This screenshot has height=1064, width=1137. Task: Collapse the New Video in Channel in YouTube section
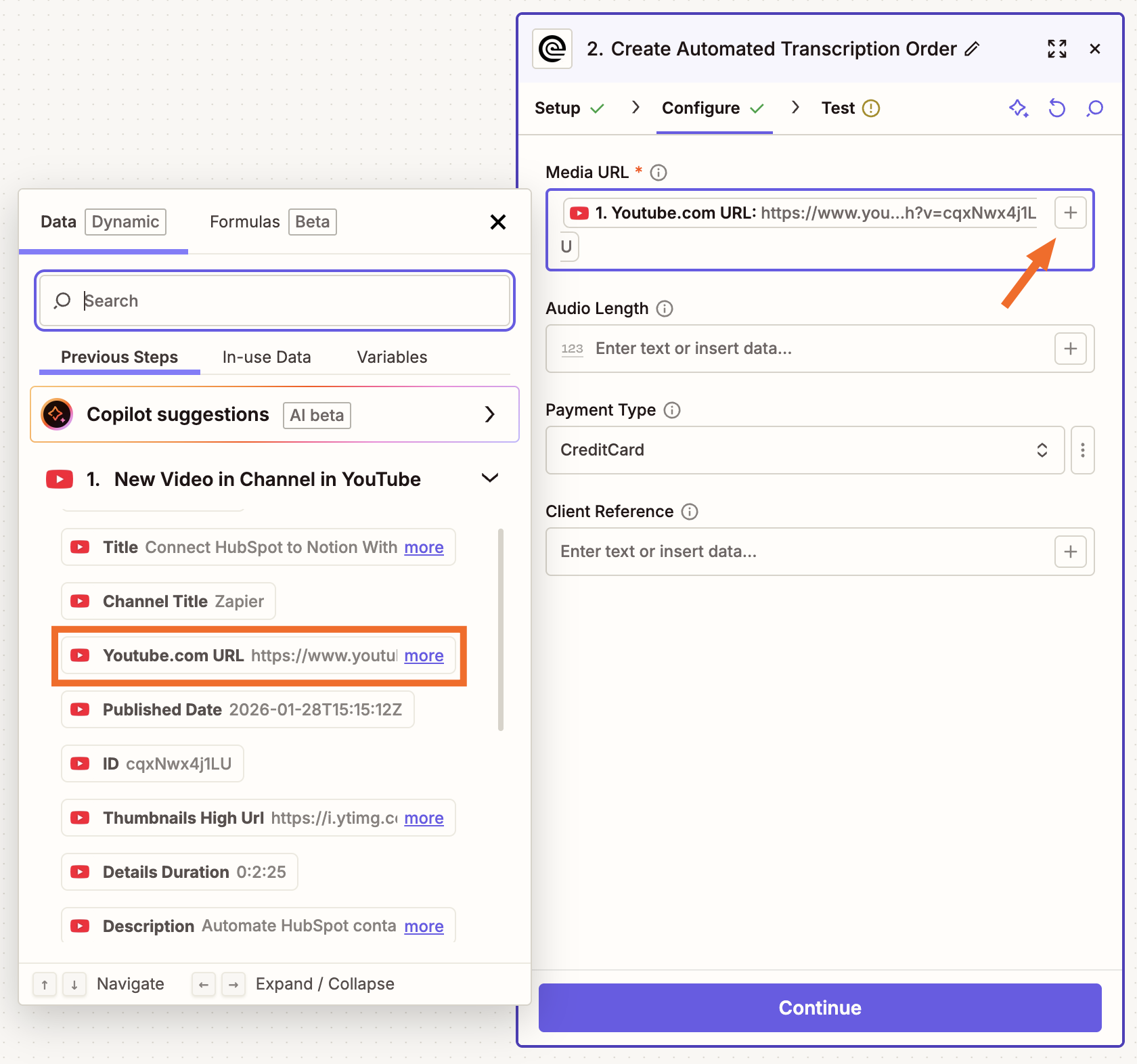coord(489,478)
